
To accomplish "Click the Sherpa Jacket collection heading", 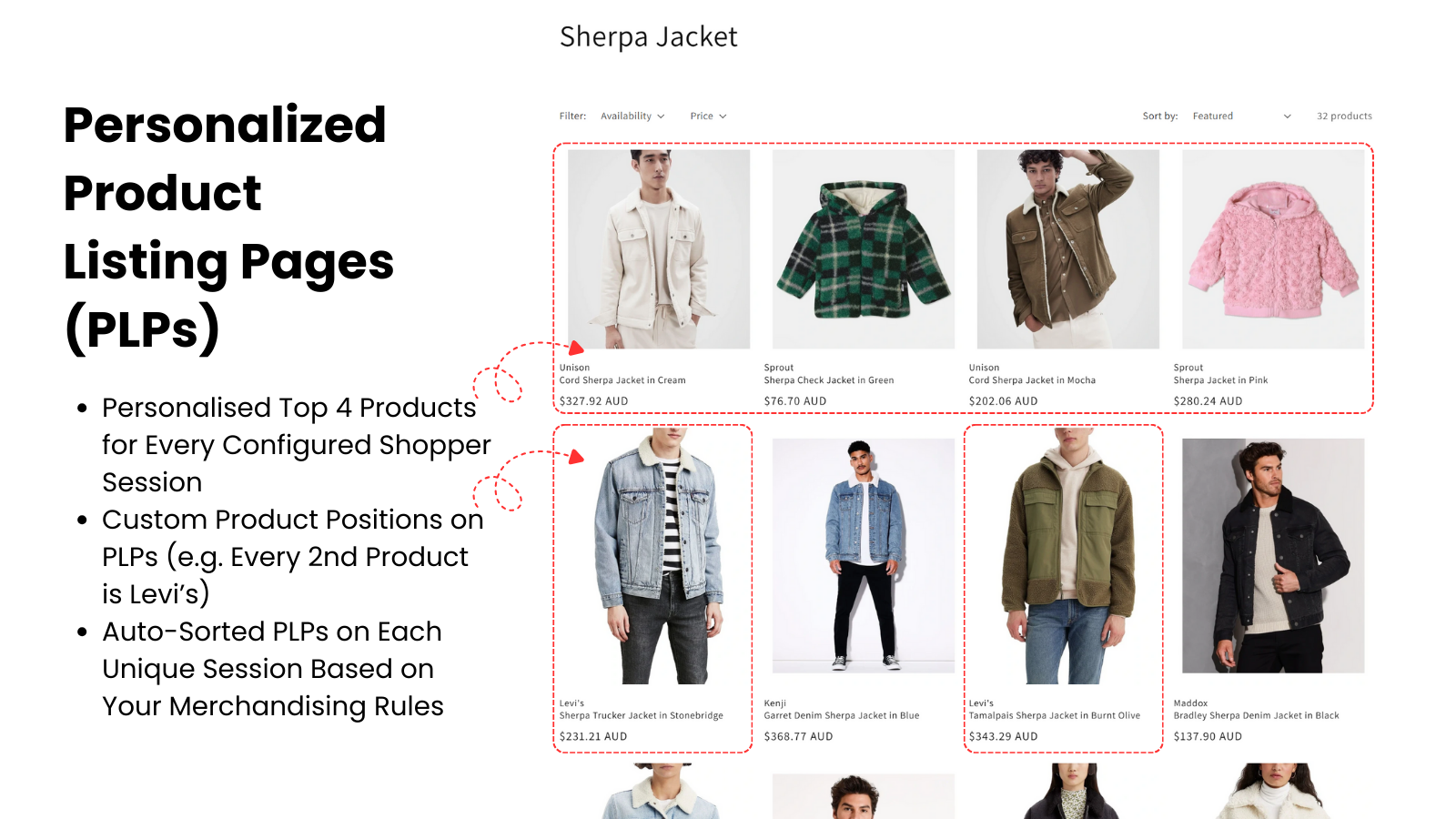I will point(648,37).
